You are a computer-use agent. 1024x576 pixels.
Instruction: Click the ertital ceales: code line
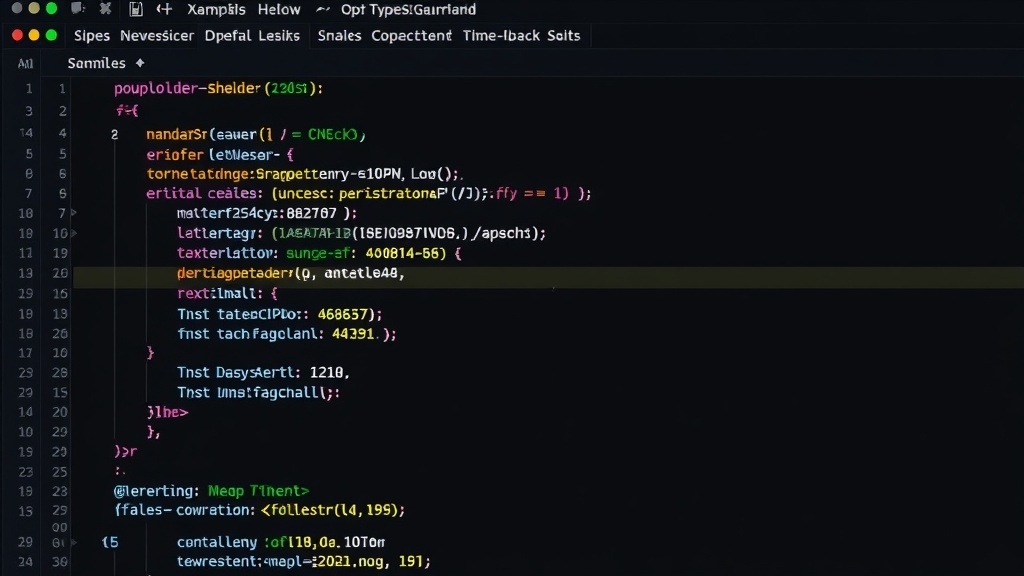[368, 193]
